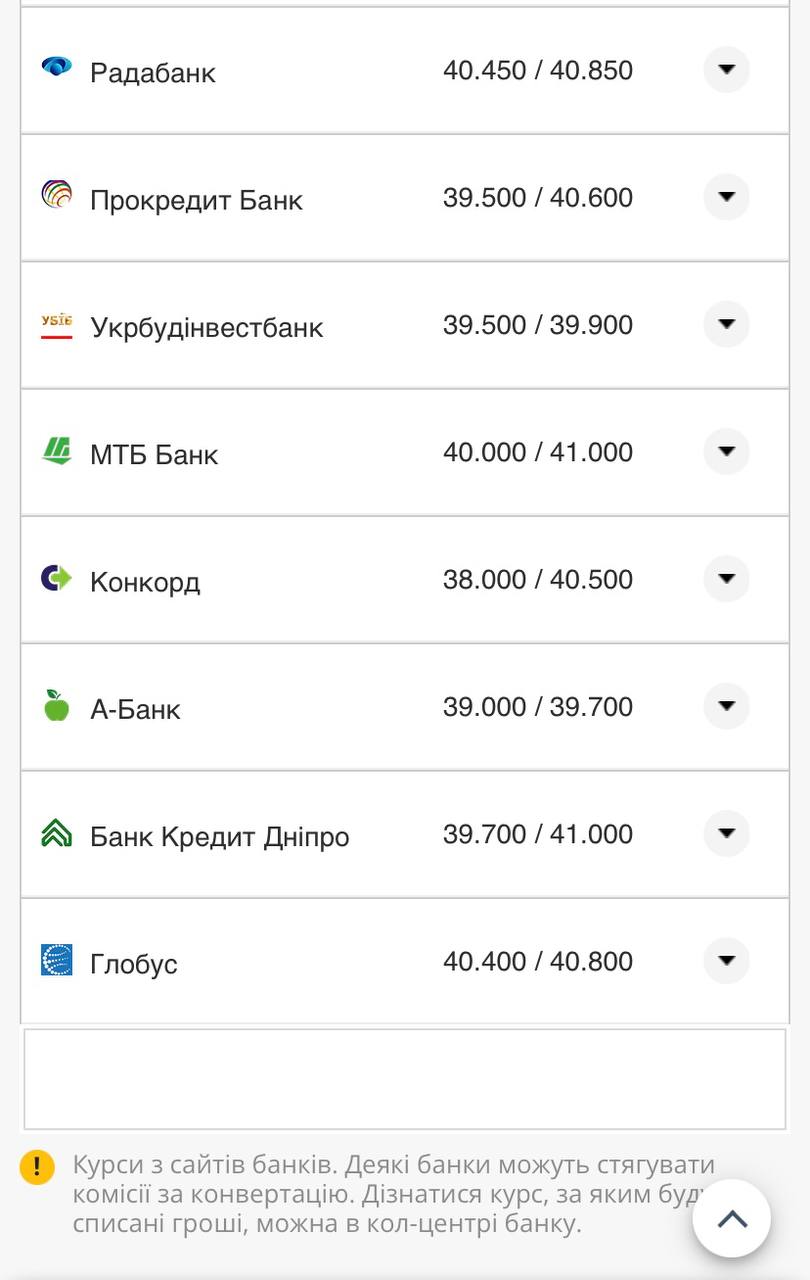Click the rates 39.000 / 39.700 for А-Банк
The height and width of the screenshot is (1280, 810).
click(x=538, y=706)
